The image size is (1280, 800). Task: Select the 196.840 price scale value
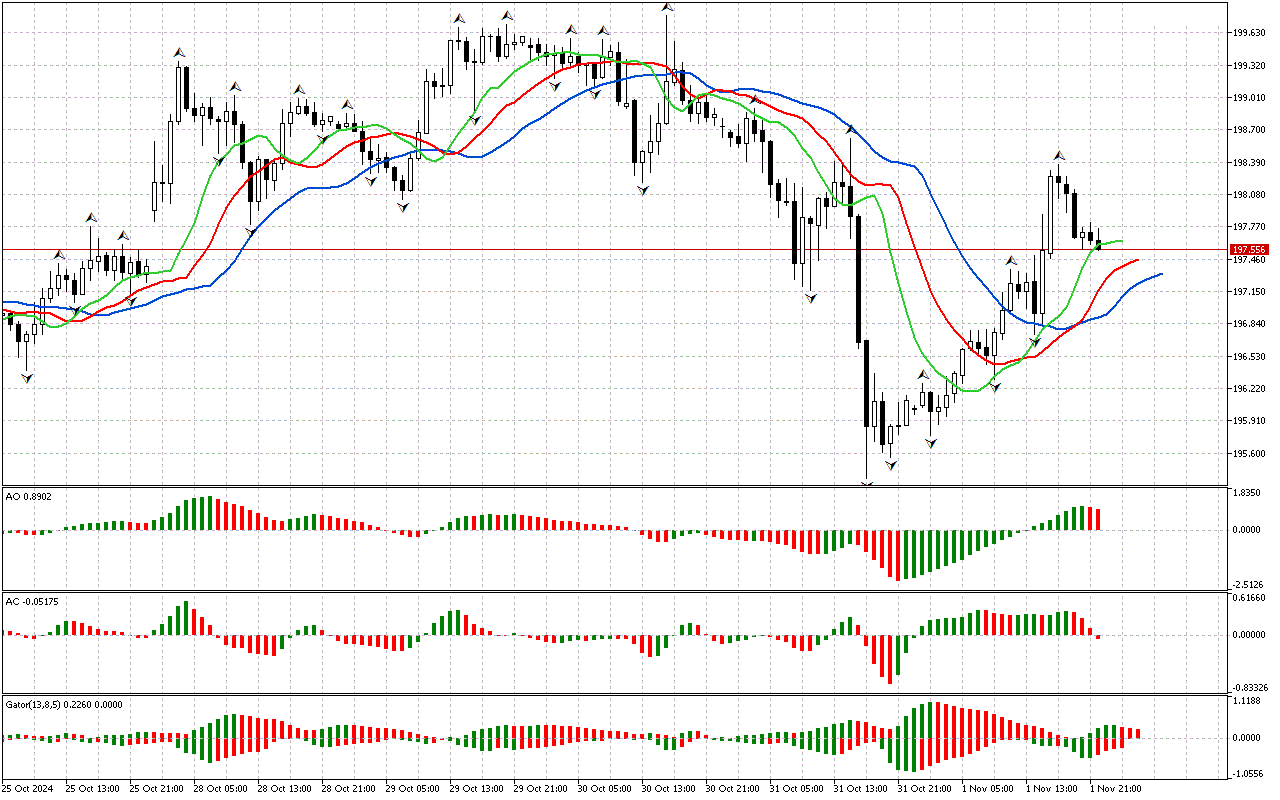(x=1249, y=324)
